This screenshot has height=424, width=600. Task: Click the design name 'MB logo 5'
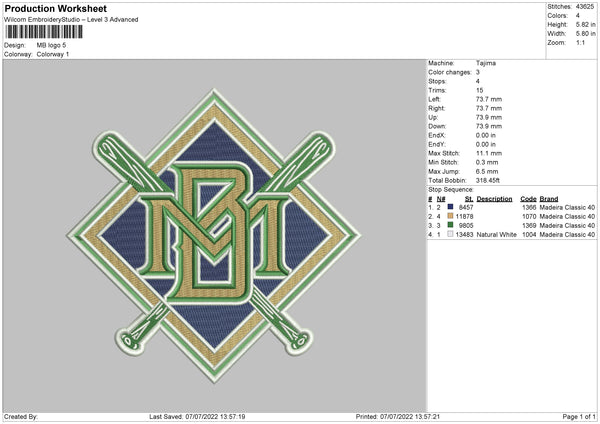[51, 45]
